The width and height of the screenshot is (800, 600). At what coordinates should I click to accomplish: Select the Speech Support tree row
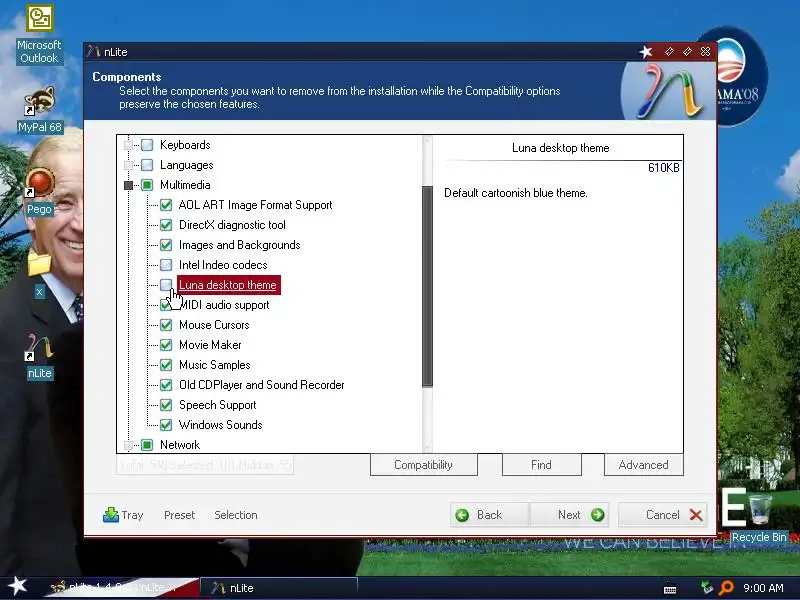point(218,405)
